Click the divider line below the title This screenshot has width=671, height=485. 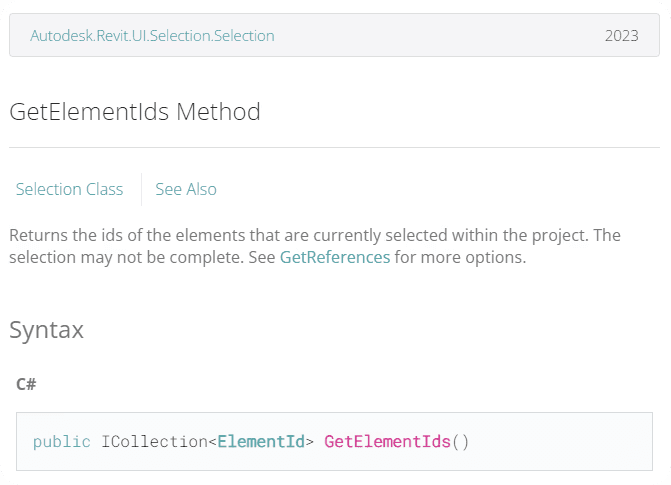pyautogui.click(x=334, y=148)
